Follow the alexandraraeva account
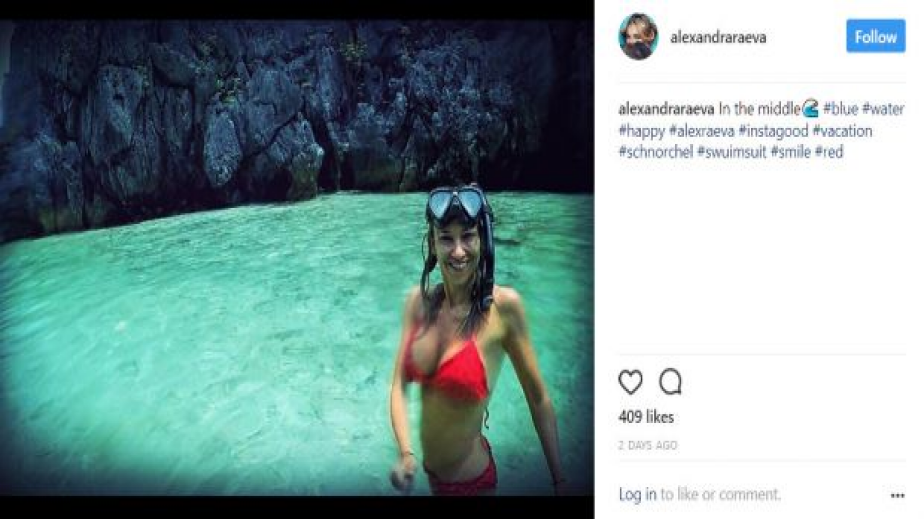Screen dimensions: 924x519 point(876,37)
